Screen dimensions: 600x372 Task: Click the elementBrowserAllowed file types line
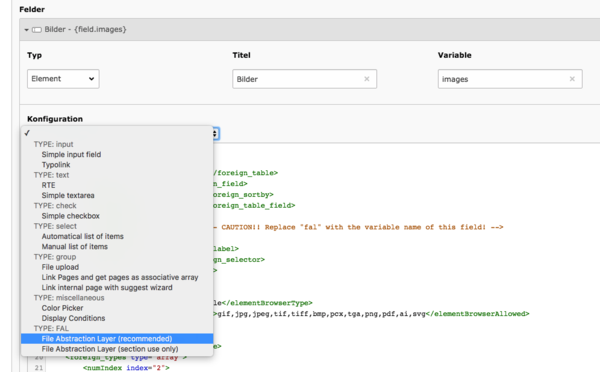click(x=371, y=314)
